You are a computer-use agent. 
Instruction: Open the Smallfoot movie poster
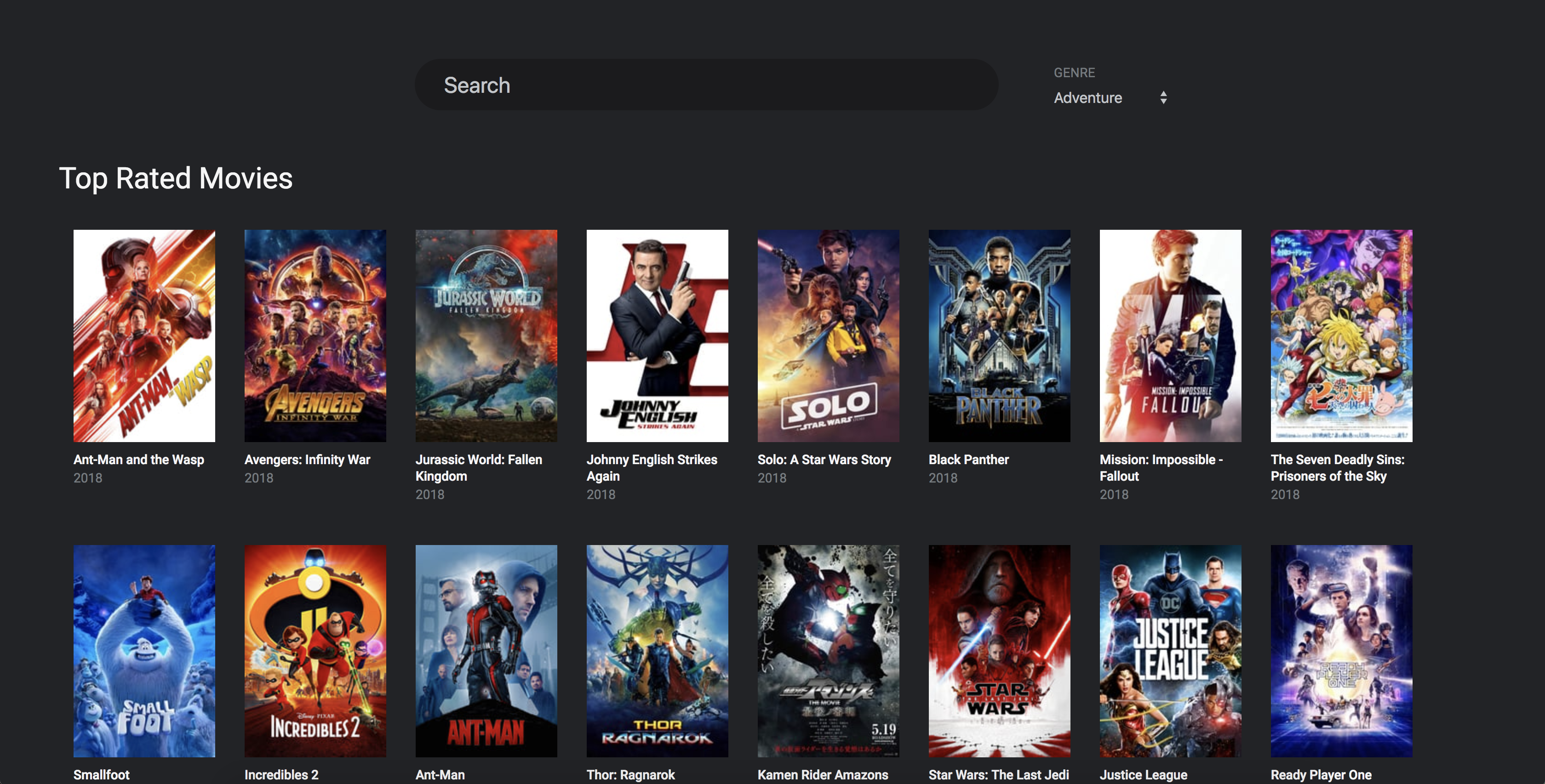pos(144,650)
